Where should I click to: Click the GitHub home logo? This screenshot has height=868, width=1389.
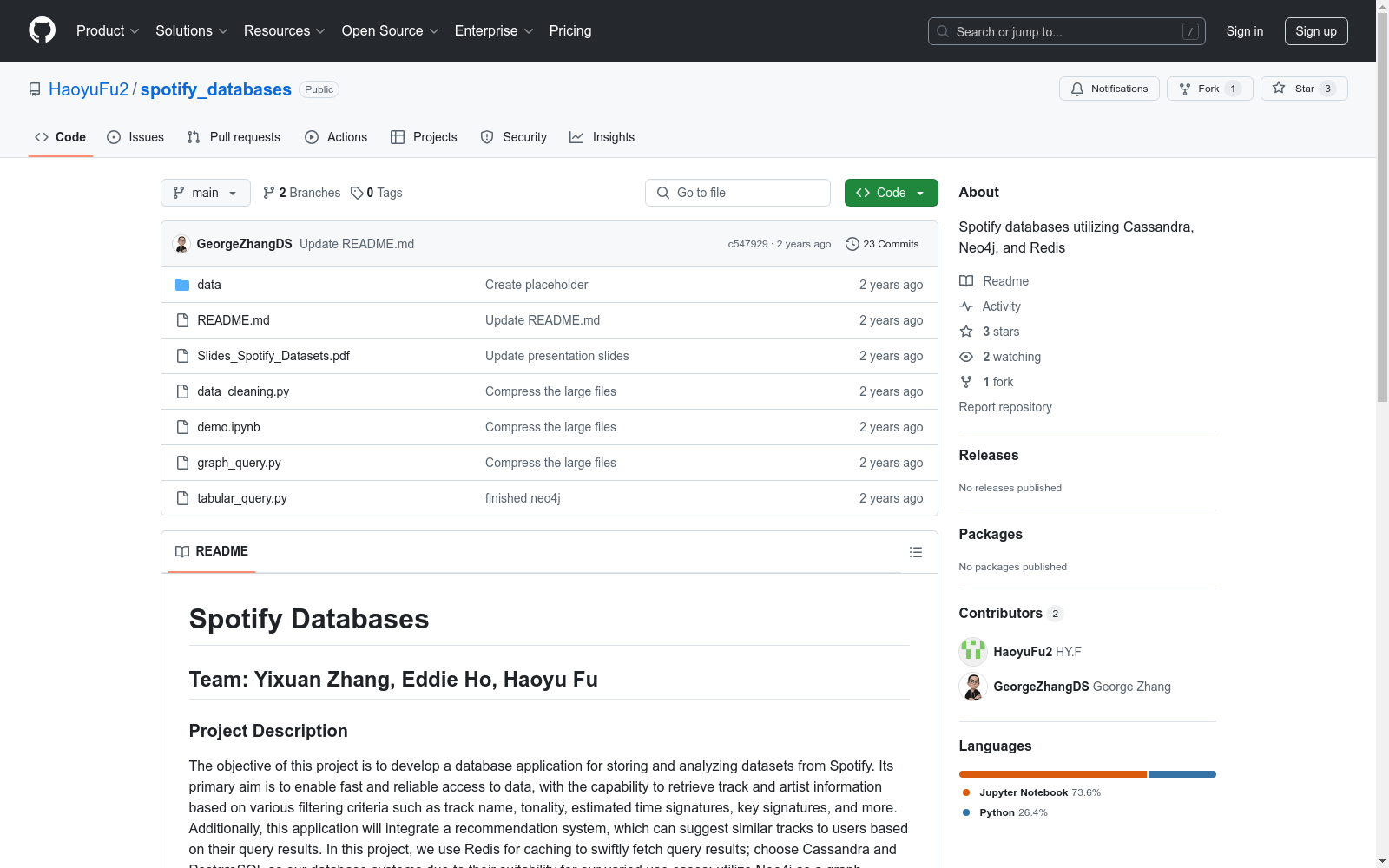(x=42, y=30)
